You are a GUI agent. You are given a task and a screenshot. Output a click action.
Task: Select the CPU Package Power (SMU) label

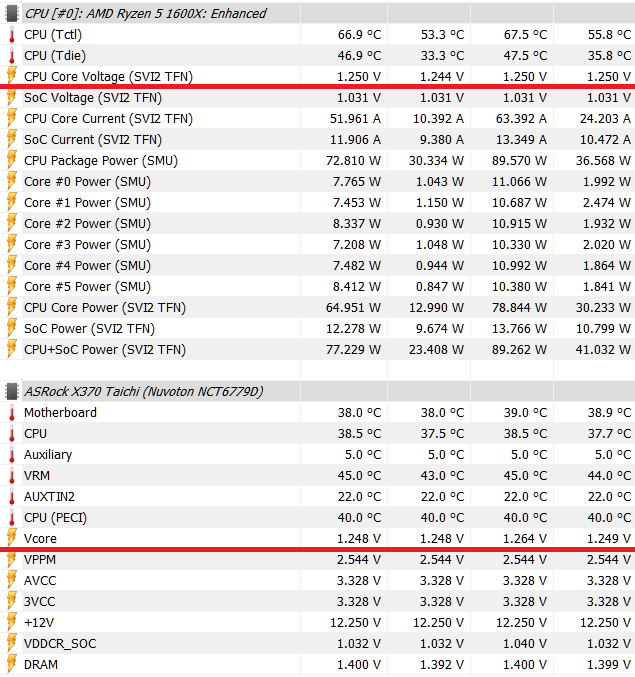pos(101,161)
